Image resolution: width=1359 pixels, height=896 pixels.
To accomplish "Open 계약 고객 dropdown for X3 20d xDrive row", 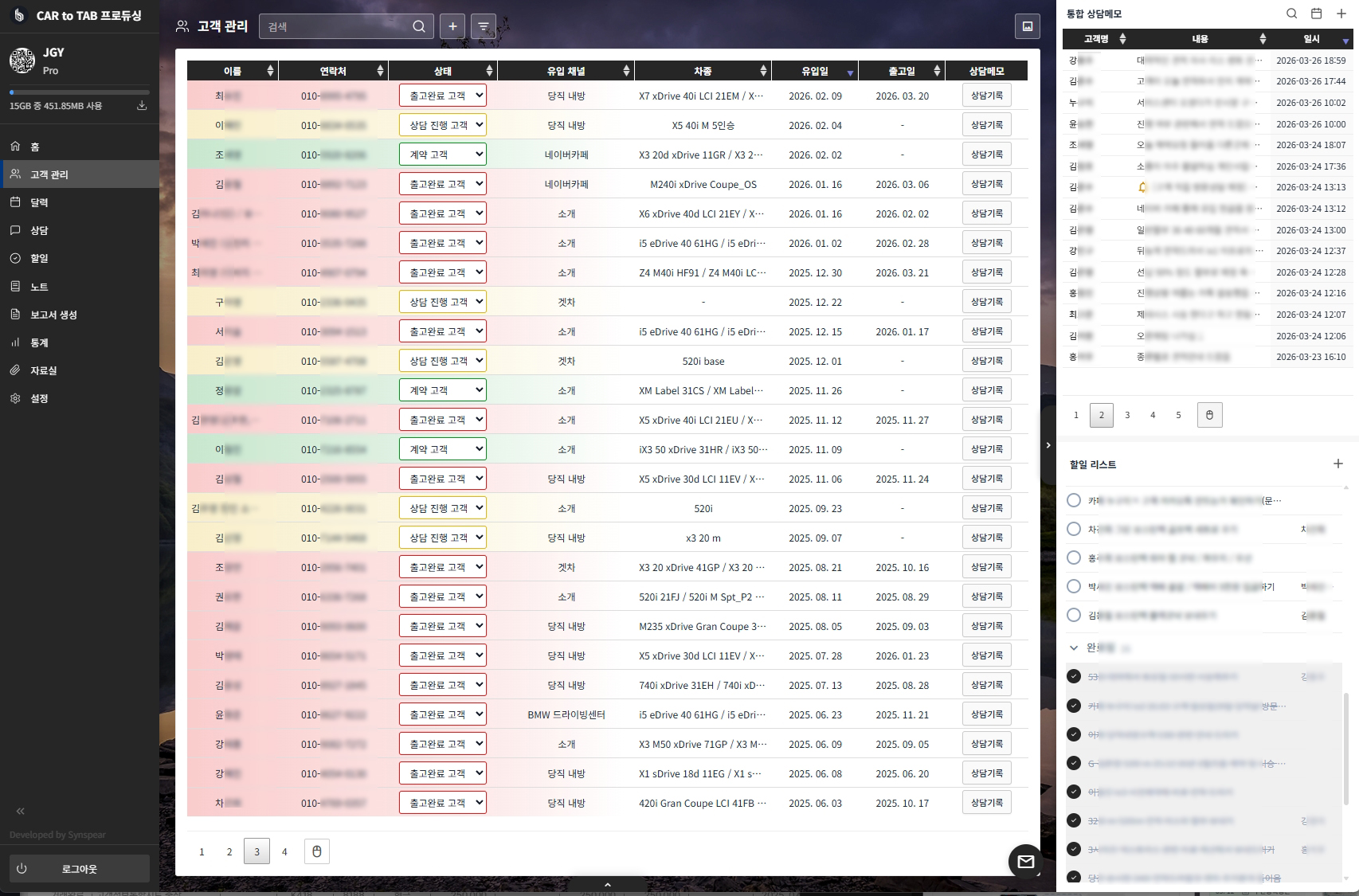I will pyautogui.click(x=442, y=155).
